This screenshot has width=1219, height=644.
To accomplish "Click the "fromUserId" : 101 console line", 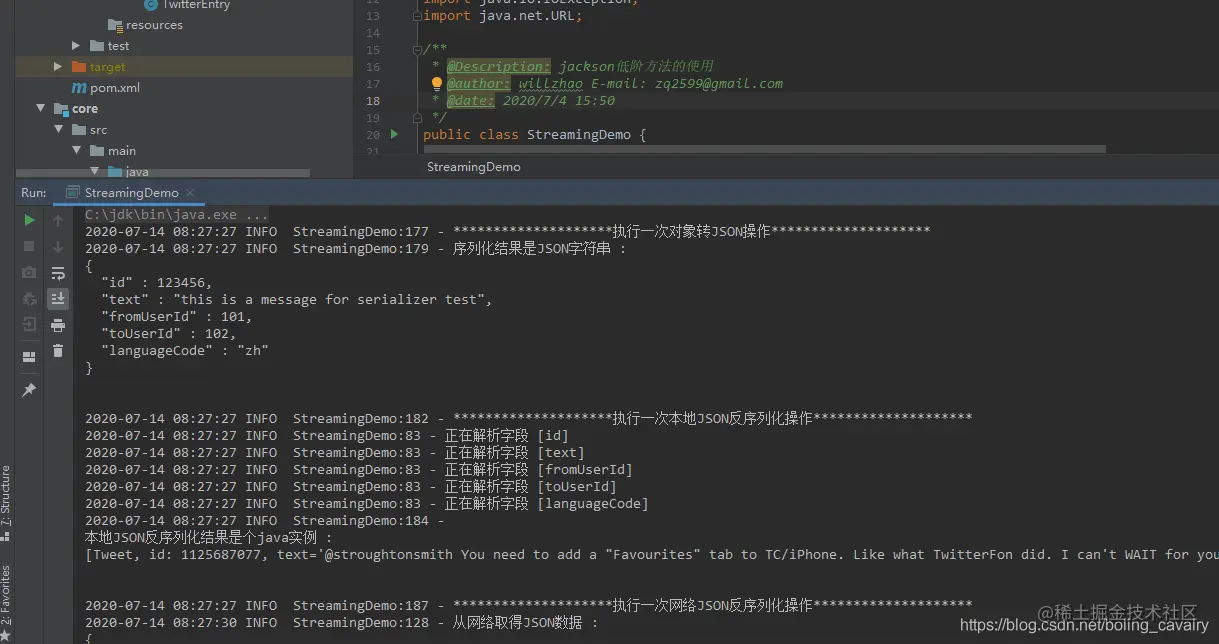I will tap(177, 316).
